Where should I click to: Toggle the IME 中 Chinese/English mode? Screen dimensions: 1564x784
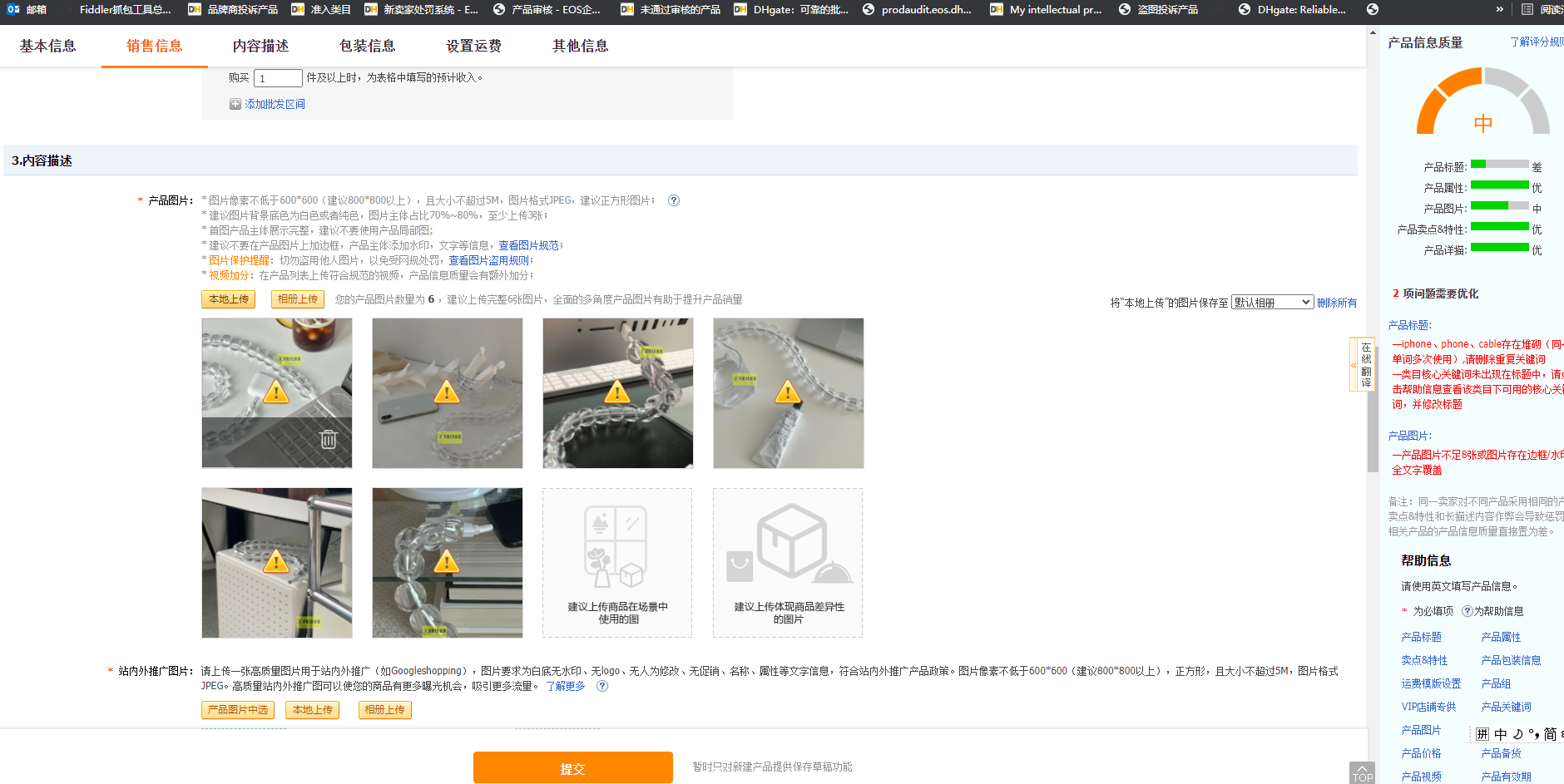(1500, 734)
